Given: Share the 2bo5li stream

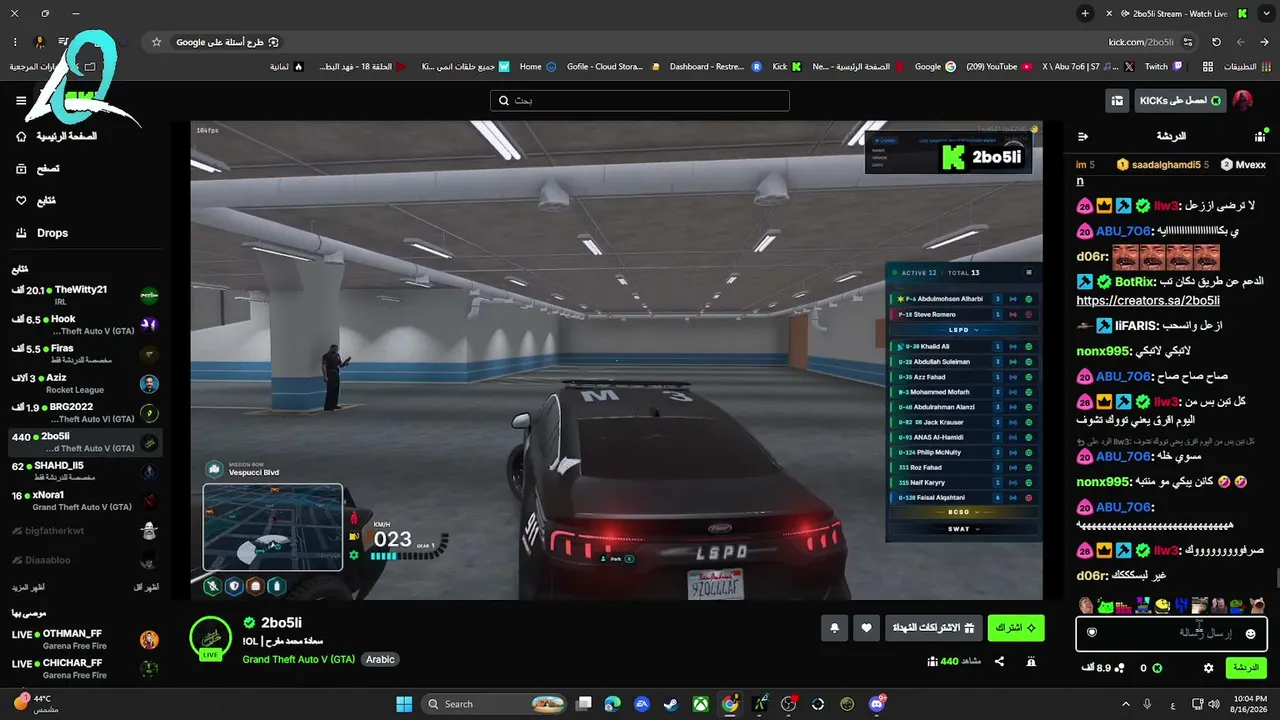Looking at the screenshot, I should (999, 661).
